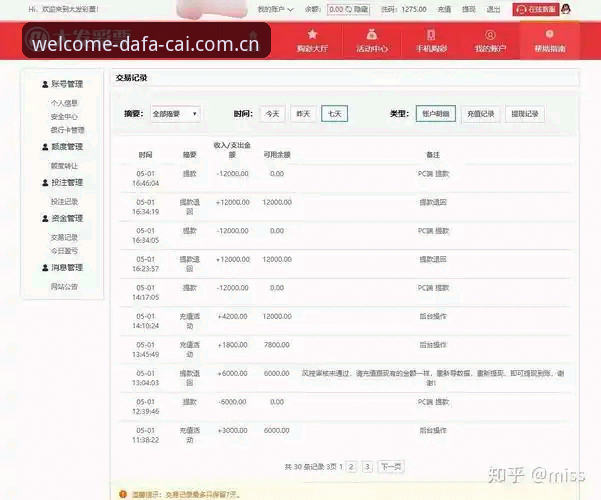Click the QQ penguin icon at top right
Viewport: 601px width, 500px height.
[566, 9]
